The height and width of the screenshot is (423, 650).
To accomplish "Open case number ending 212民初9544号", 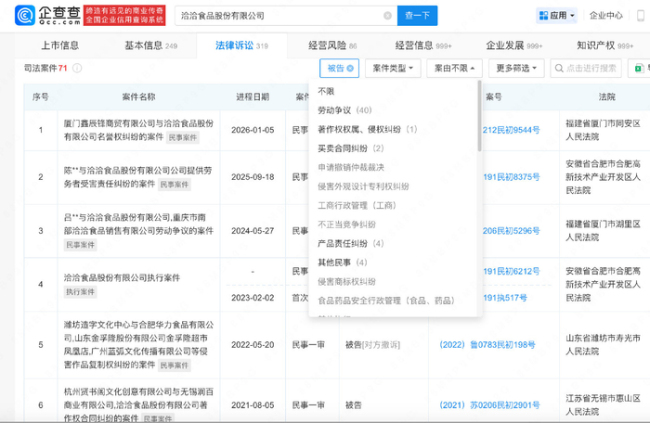I will (511, 130).
